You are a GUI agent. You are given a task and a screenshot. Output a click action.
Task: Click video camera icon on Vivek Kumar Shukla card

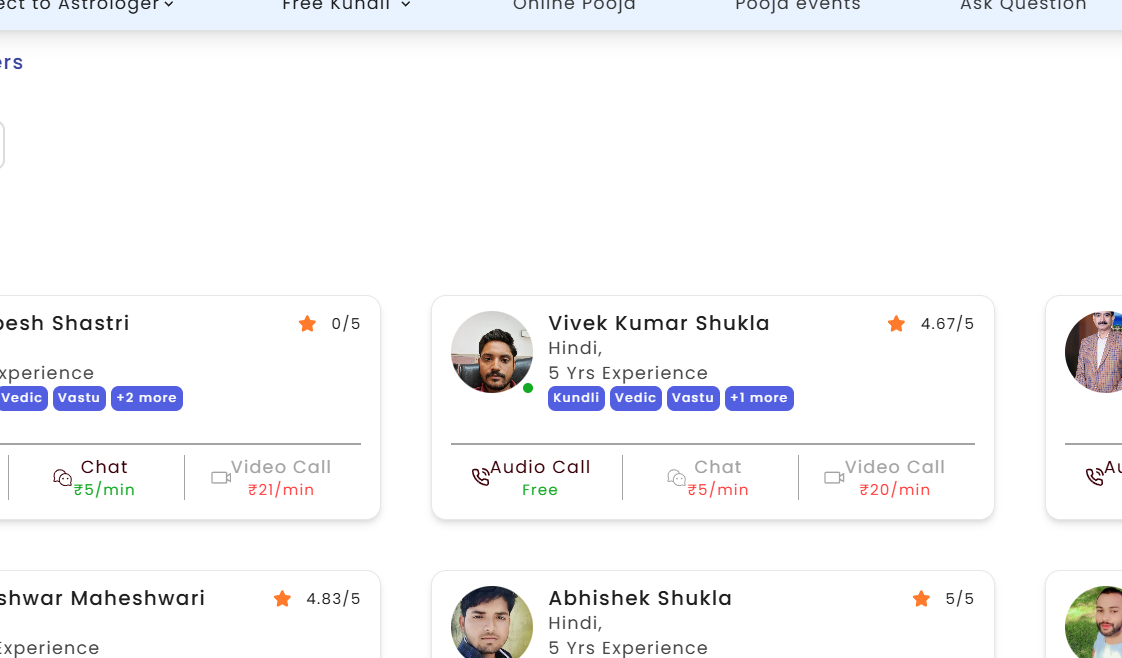coord(834,478)
